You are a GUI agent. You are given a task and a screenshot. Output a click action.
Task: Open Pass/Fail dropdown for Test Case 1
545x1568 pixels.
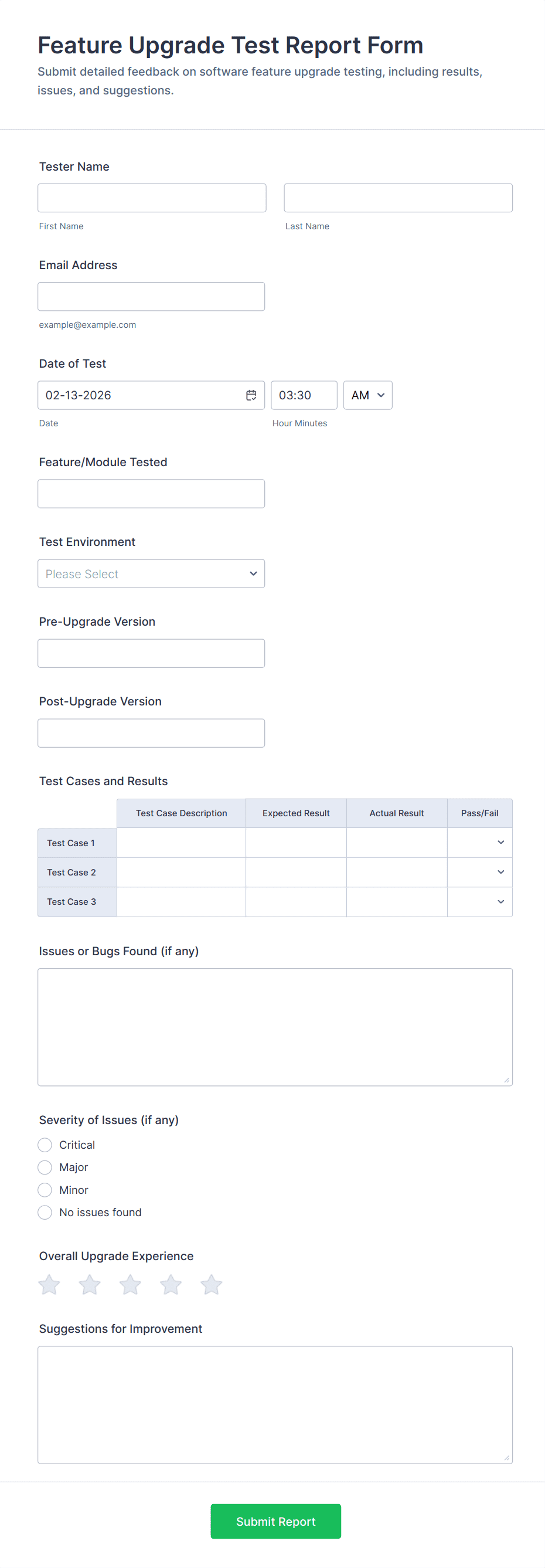(x=480, y=843)
